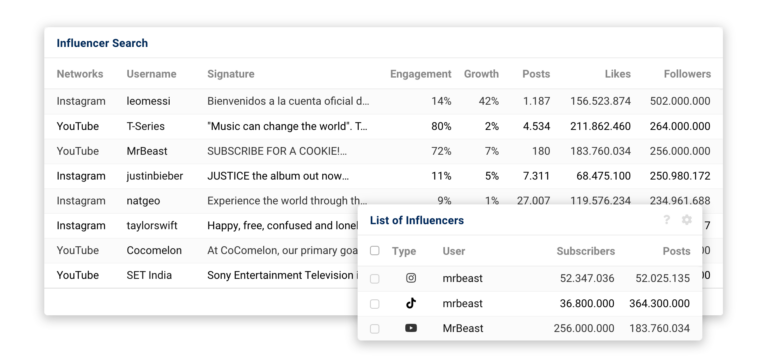The height and width of the screenshot is (363, 768).
Task: Click the Bienvenidos a la cuenta oficial signature
Action: click(x=288, y=101)
